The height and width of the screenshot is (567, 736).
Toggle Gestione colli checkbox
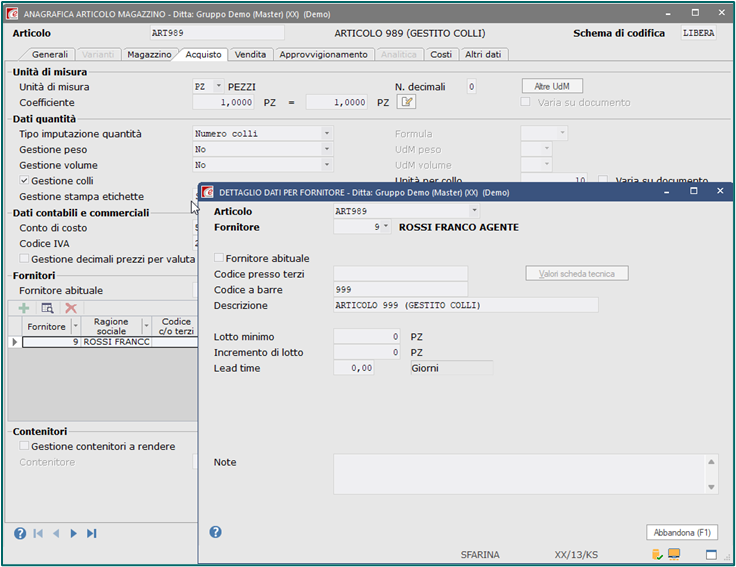(24, 180)
